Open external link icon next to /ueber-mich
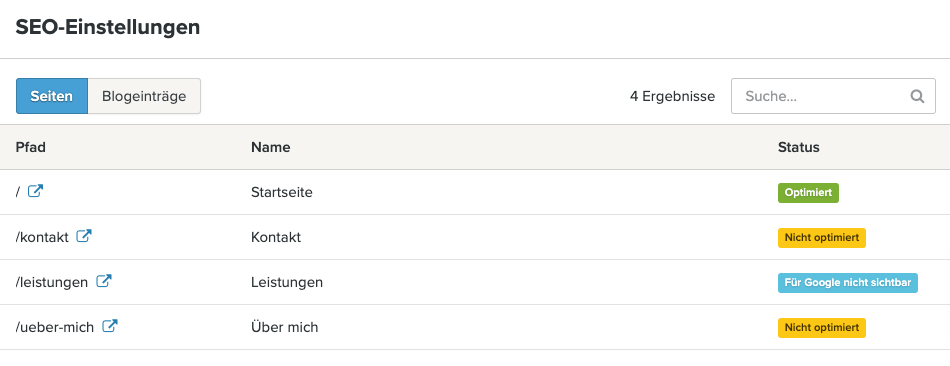Screen dimensions: 950x366 tap(110, 327)
